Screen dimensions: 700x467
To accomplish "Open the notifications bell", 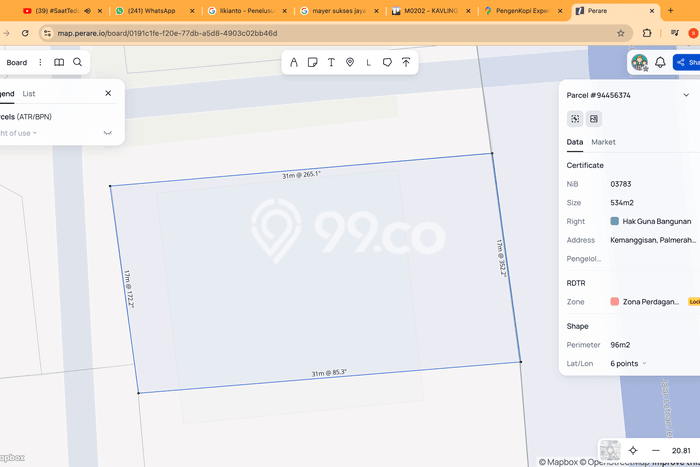I will (x=660, y=63).
